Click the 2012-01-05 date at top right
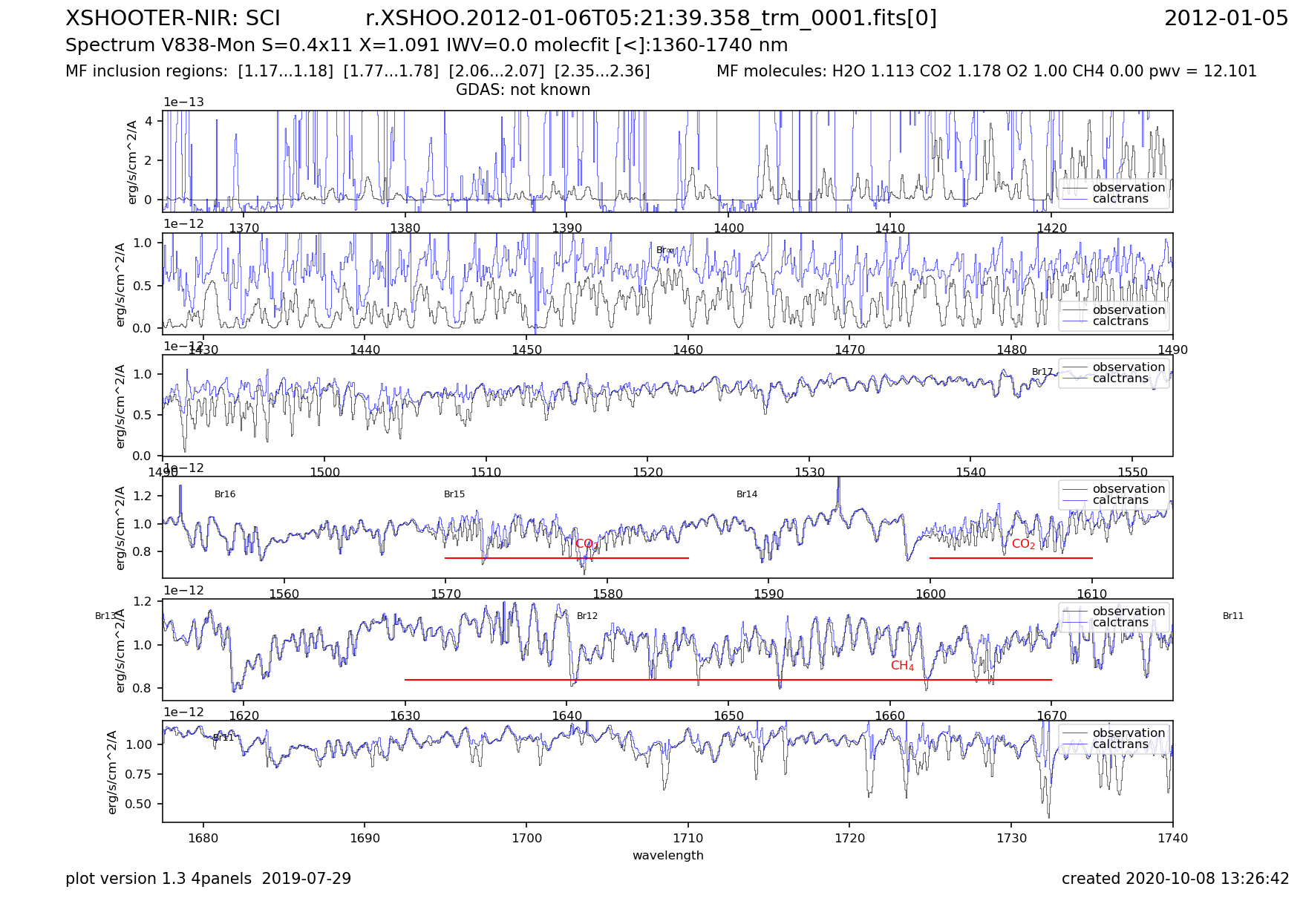Image resolution: width=1303 pixels, height=924 pixels. 1226,19
